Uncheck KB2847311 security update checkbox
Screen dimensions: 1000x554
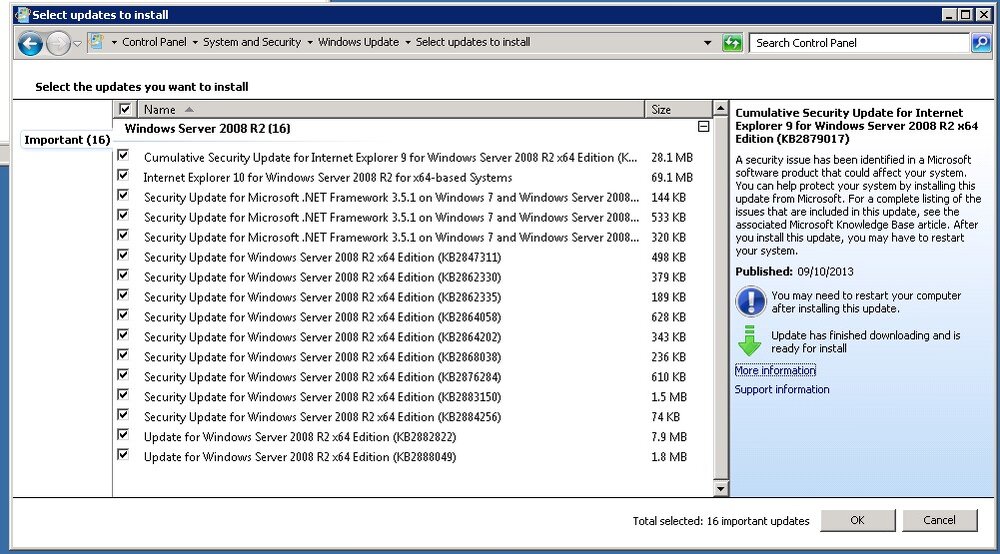[x=123, y=255]
